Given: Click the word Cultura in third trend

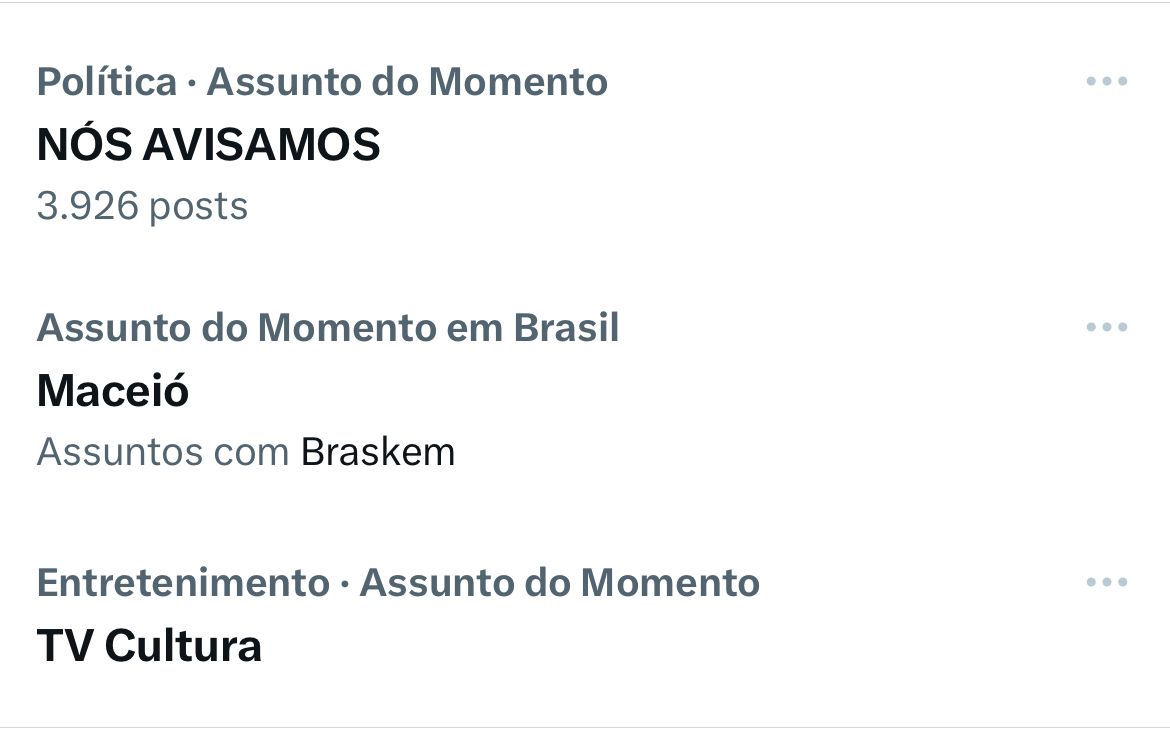Looking at the screenshot, I should coord(183,646).
